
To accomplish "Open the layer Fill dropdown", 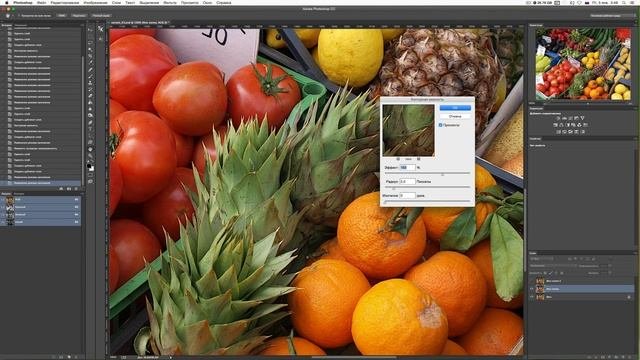I will (610, 273).
